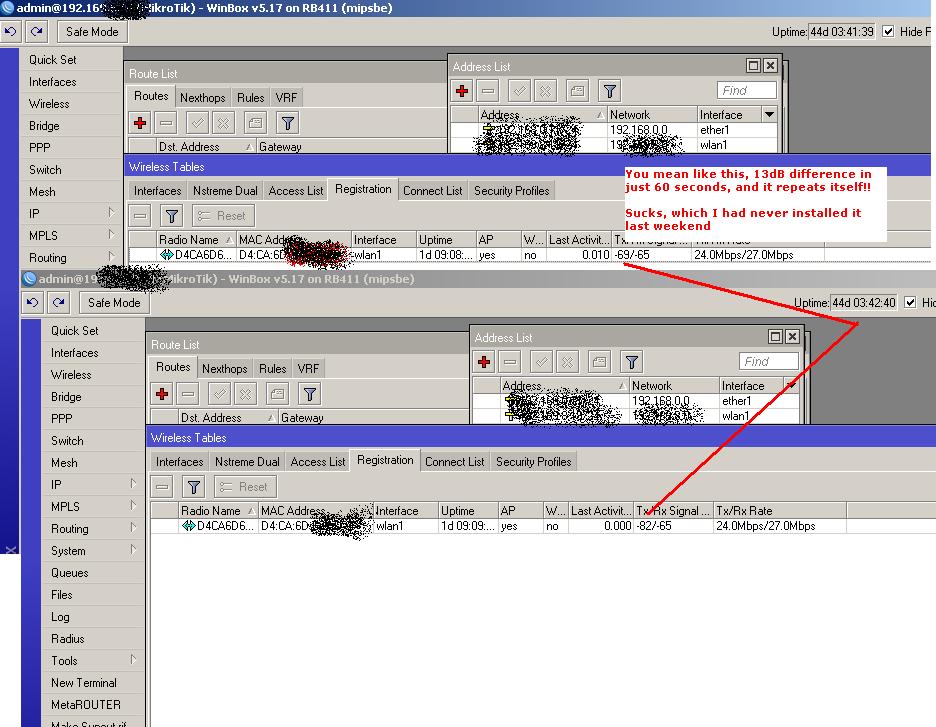Click filter funnel in lower Wireless Tables toolbar

[x=194, y=486]
